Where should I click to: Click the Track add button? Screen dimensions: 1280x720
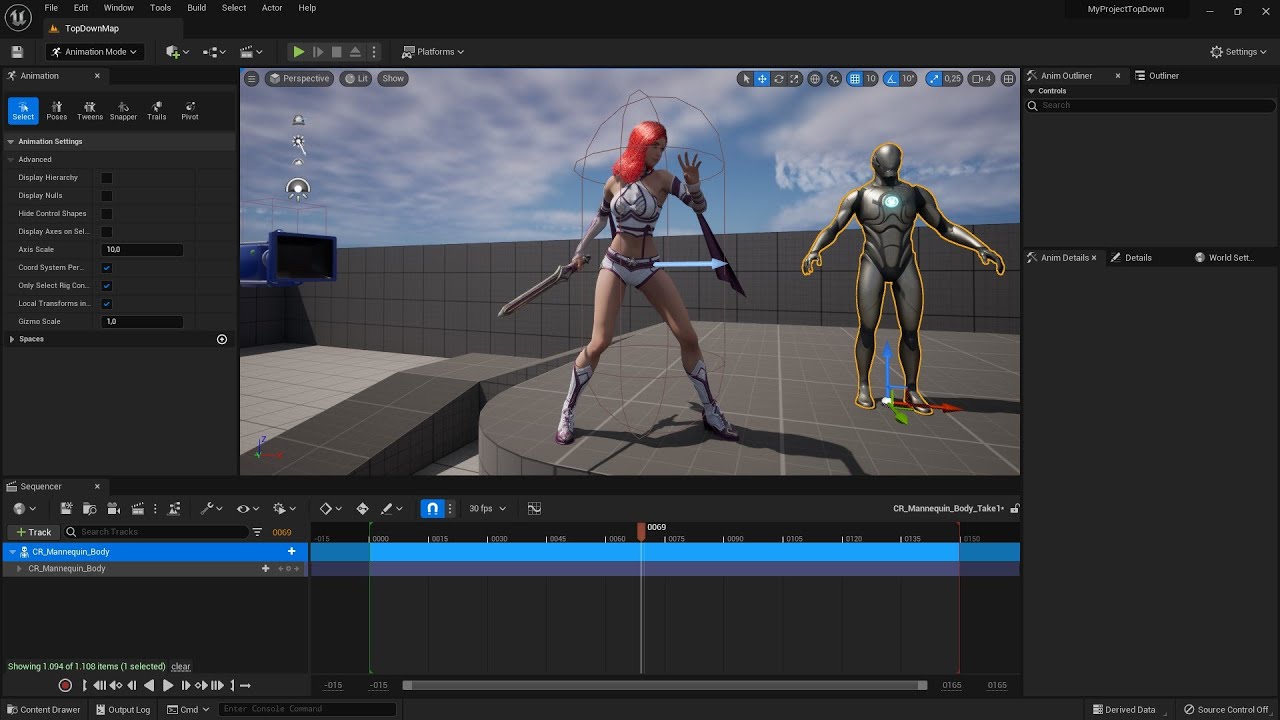[x=33, y=532]
